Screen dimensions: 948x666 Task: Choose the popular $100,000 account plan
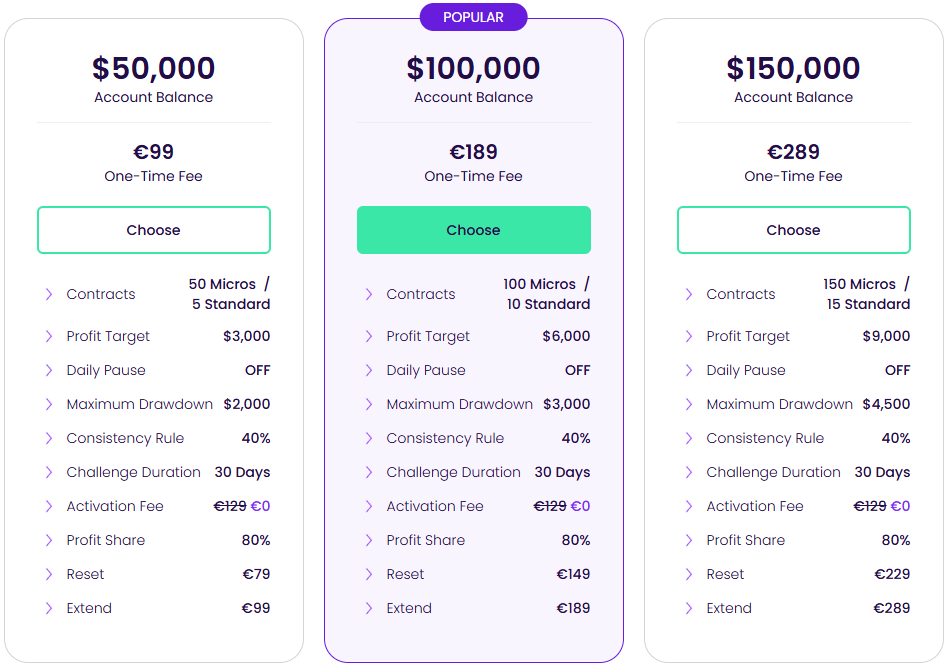[473, 230]
